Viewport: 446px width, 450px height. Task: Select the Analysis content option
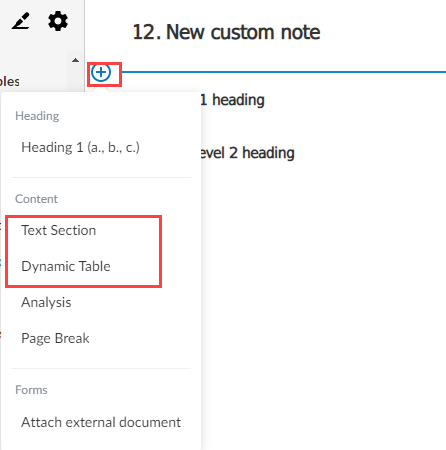[46, 302]
